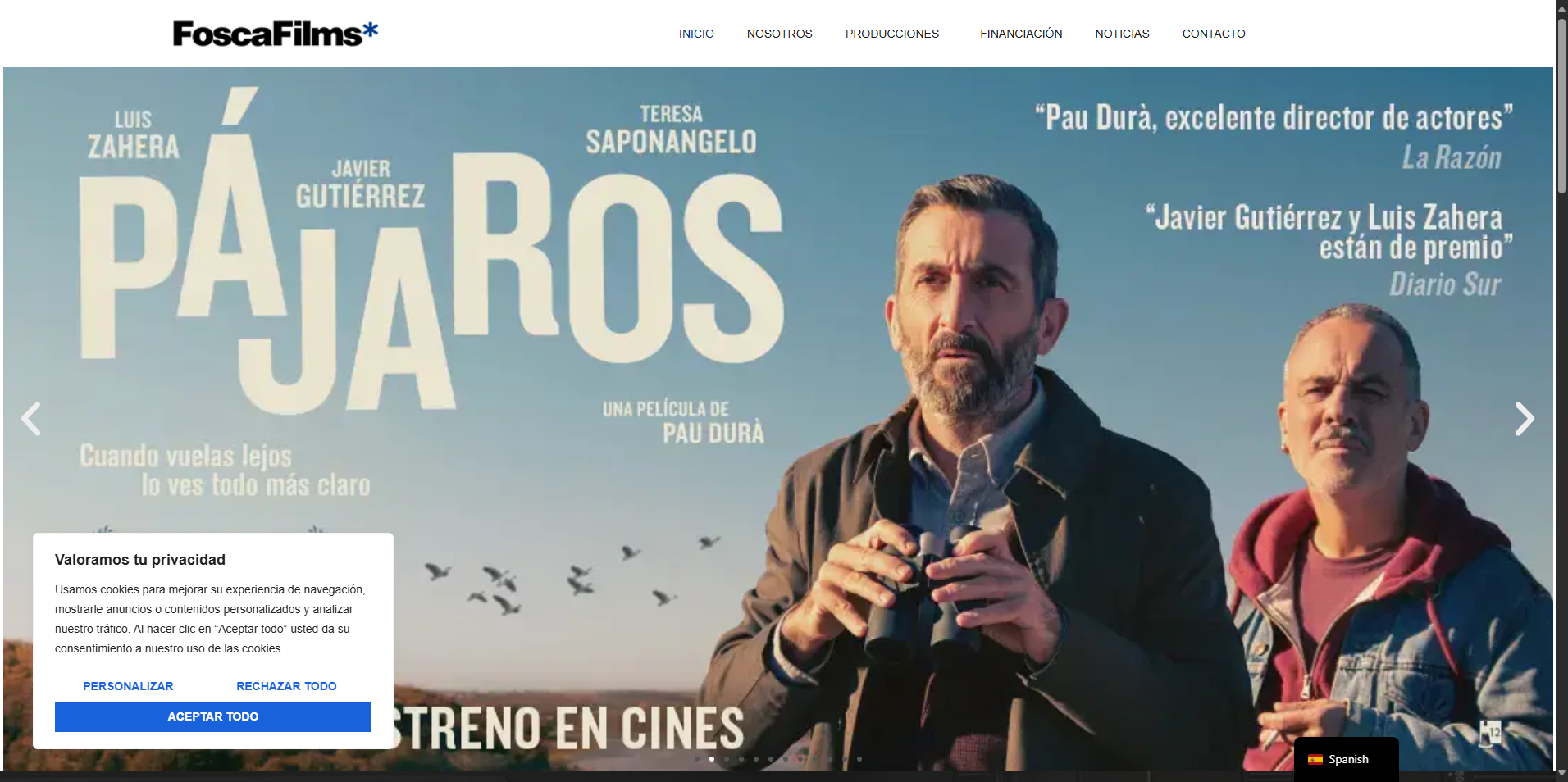Viewport: 1568px width, 782px height.
Task: Click the Spanish flag icon
Action: click(x=1315, y=760)
